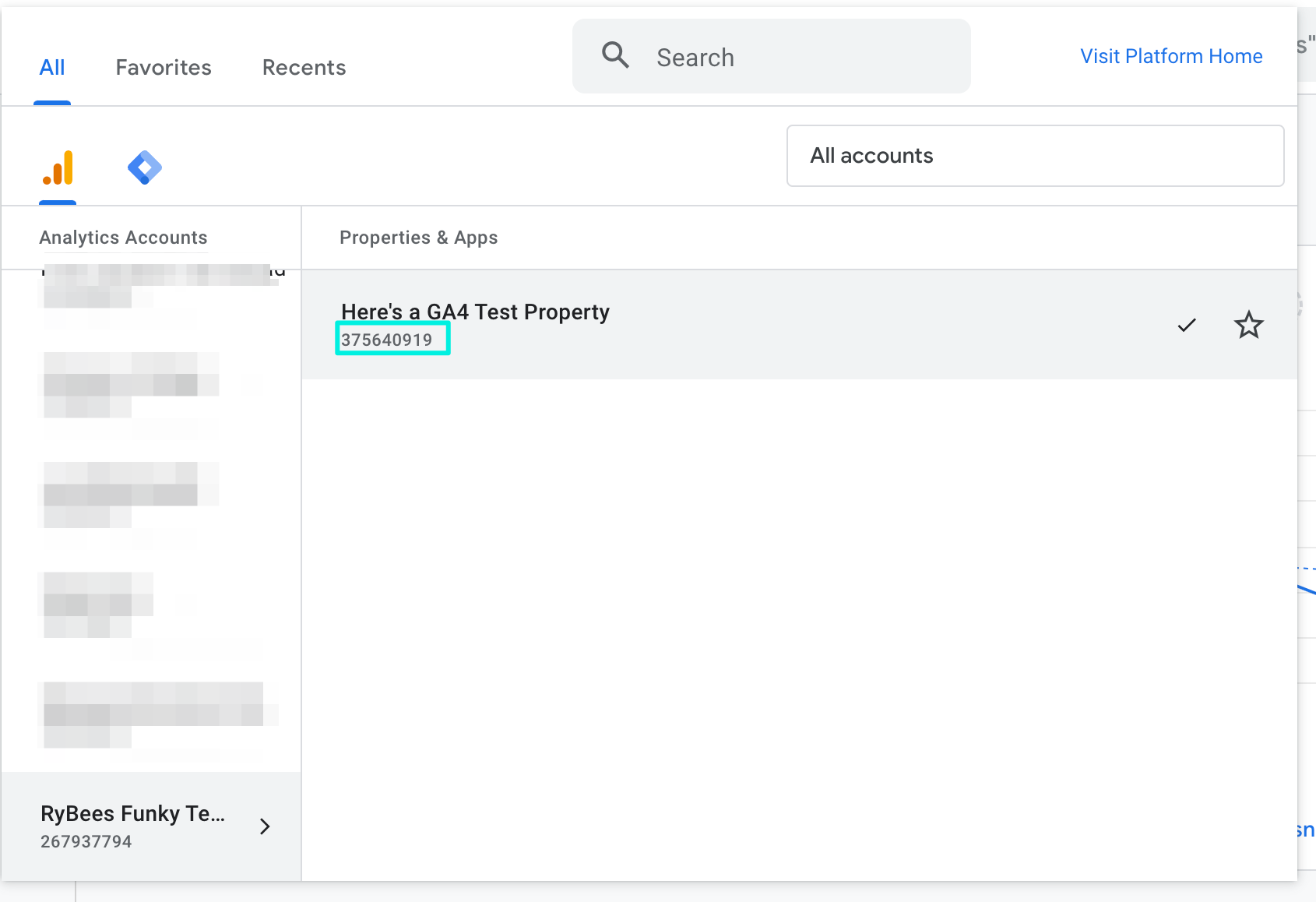This screenshot has height=902, width=1316.
Task: Follow the Visit Platform Home link
Action: click(1170, 56)
